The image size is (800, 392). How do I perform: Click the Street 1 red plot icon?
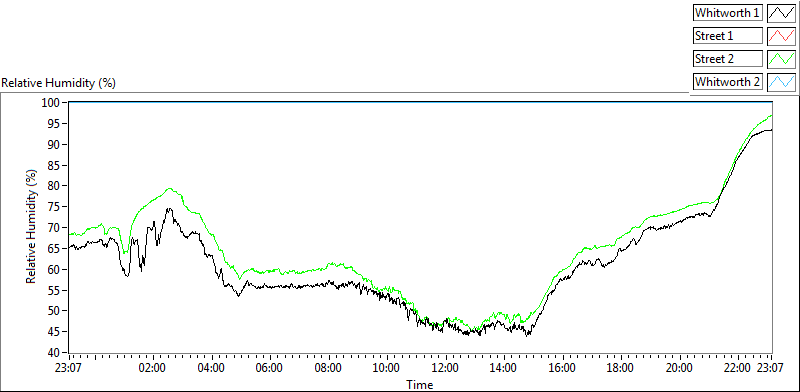pyautogui.click(x=781, y=36)
